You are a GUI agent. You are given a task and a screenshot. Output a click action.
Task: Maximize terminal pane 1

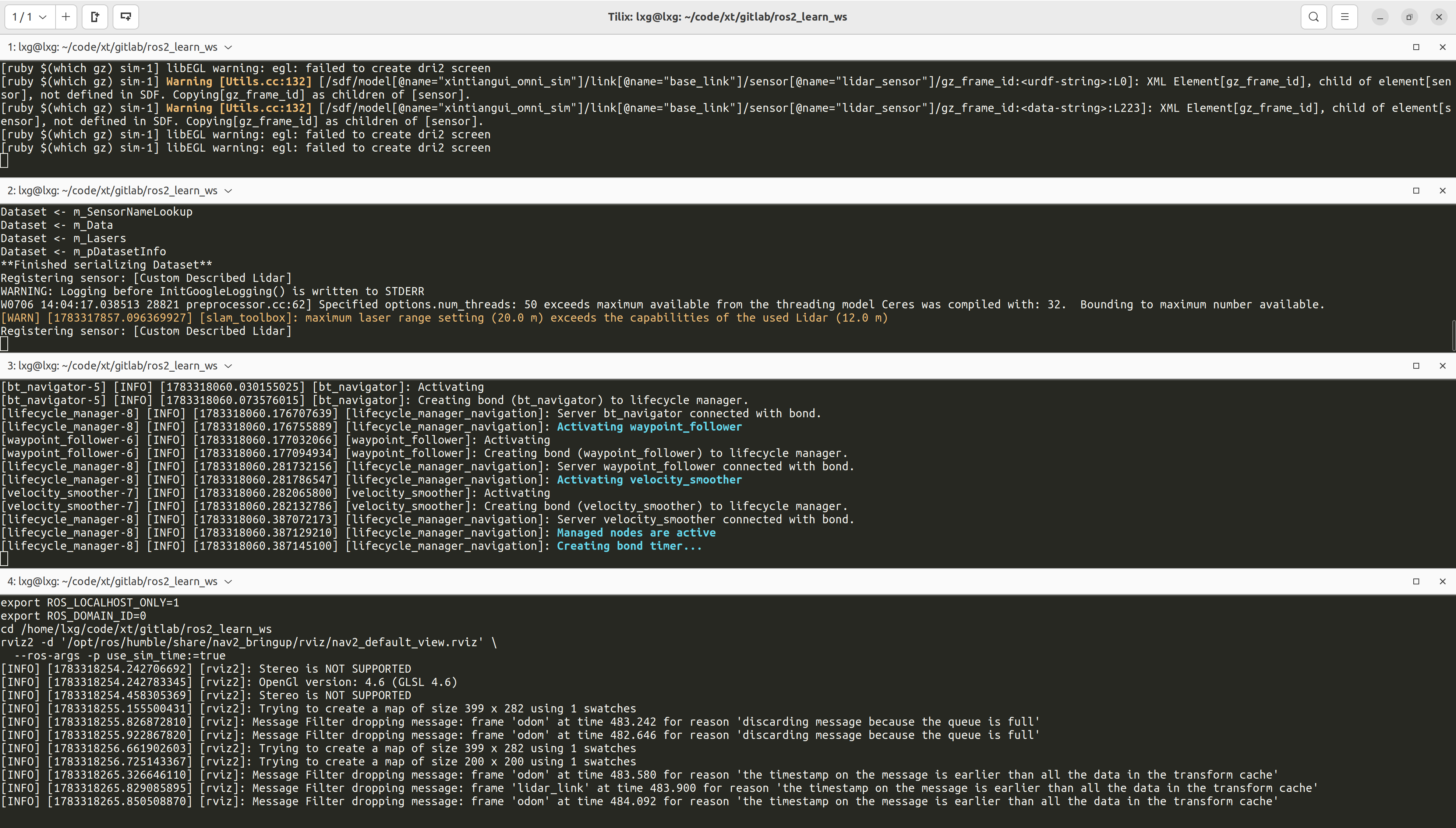[x=1416, y=47]
